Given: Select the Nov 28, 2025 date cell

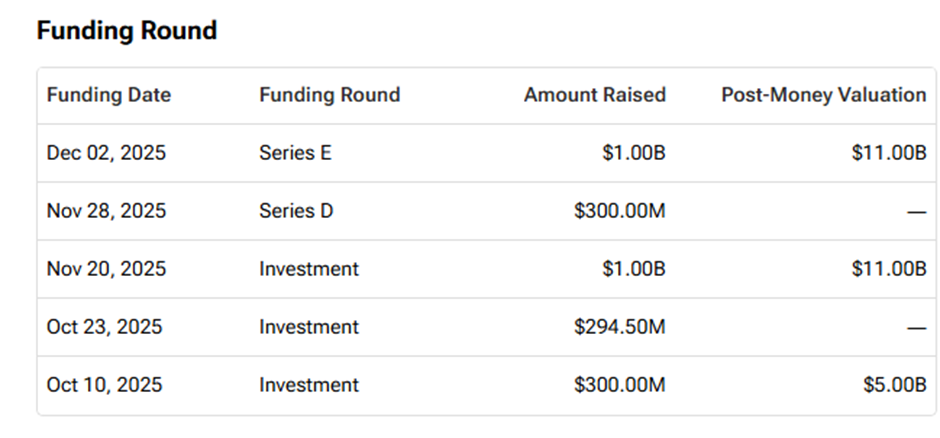Looking at the screenshot, I should (x=106, y=211).
